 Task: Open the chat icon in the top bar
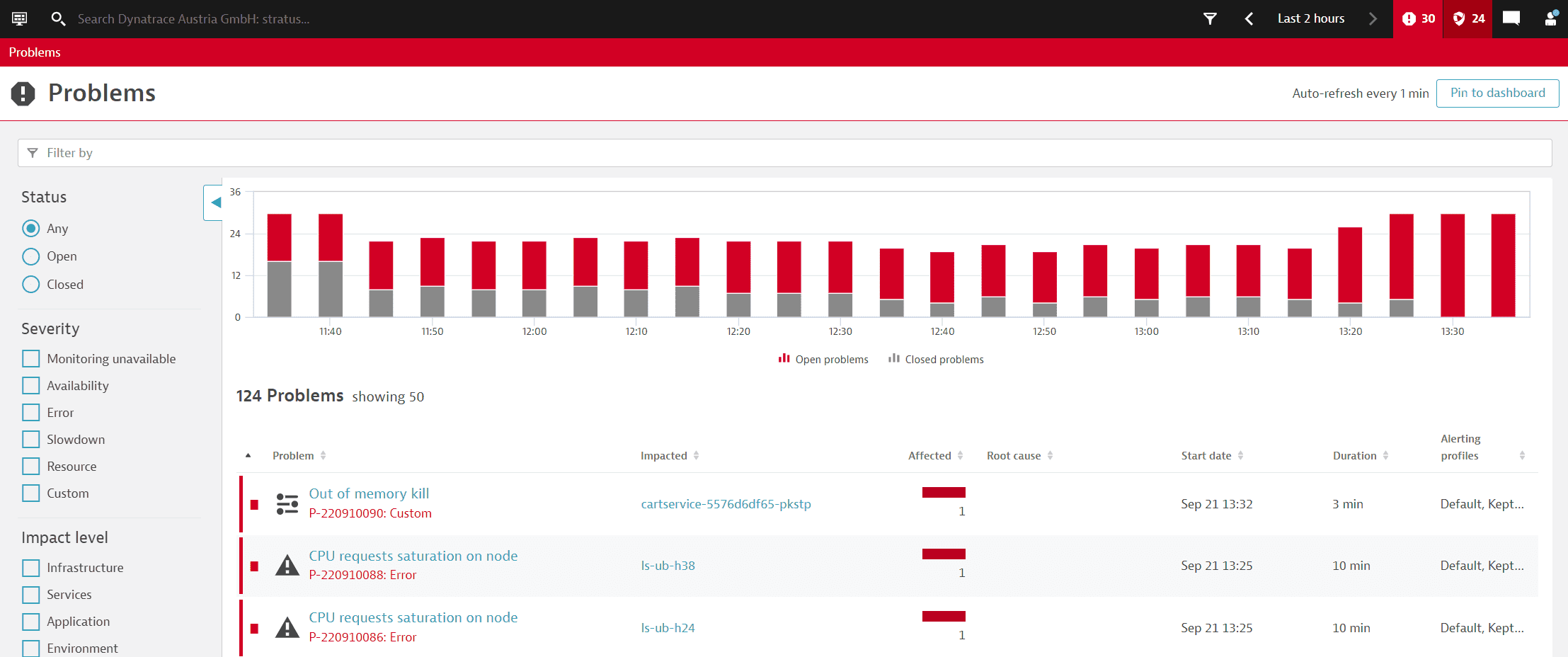(1511, 18)
